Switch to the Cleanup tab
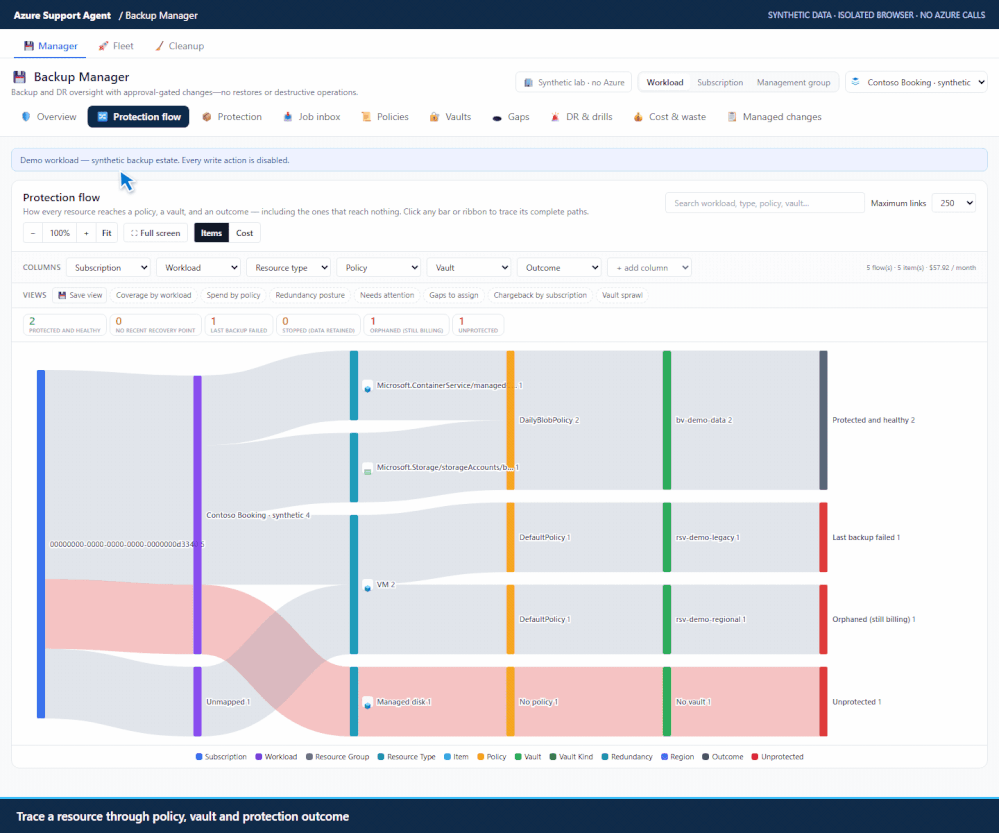The image size is (999, 833). [x=180, y=46]
